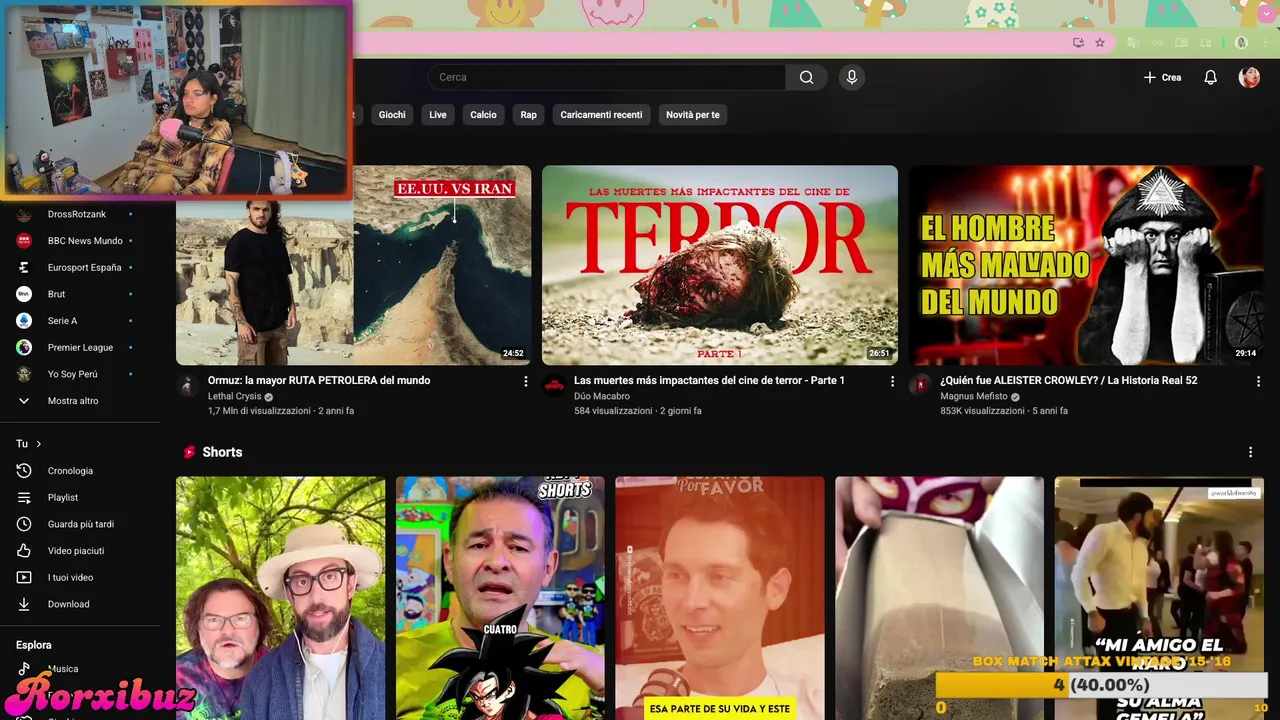Start voice search with the microphone
Screen dimensions: 1280x720
coord(851,77)
